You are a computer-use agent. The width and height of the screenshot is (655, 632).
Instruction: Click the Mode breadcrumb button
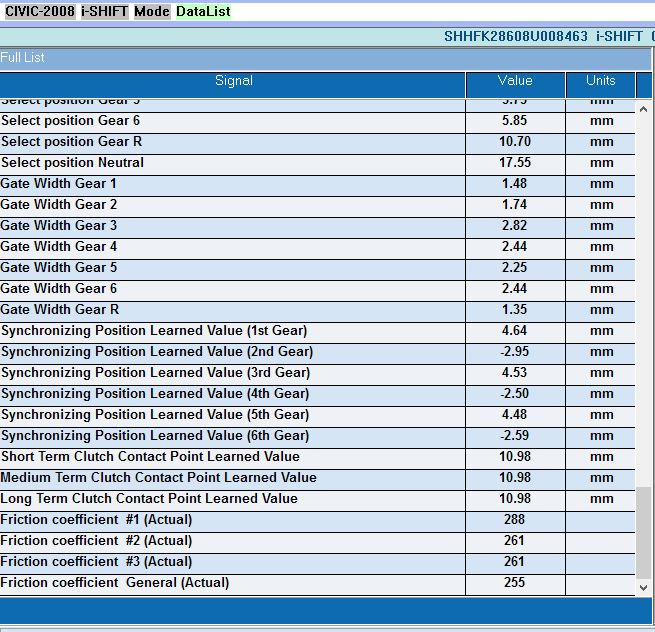pos(152,11)
